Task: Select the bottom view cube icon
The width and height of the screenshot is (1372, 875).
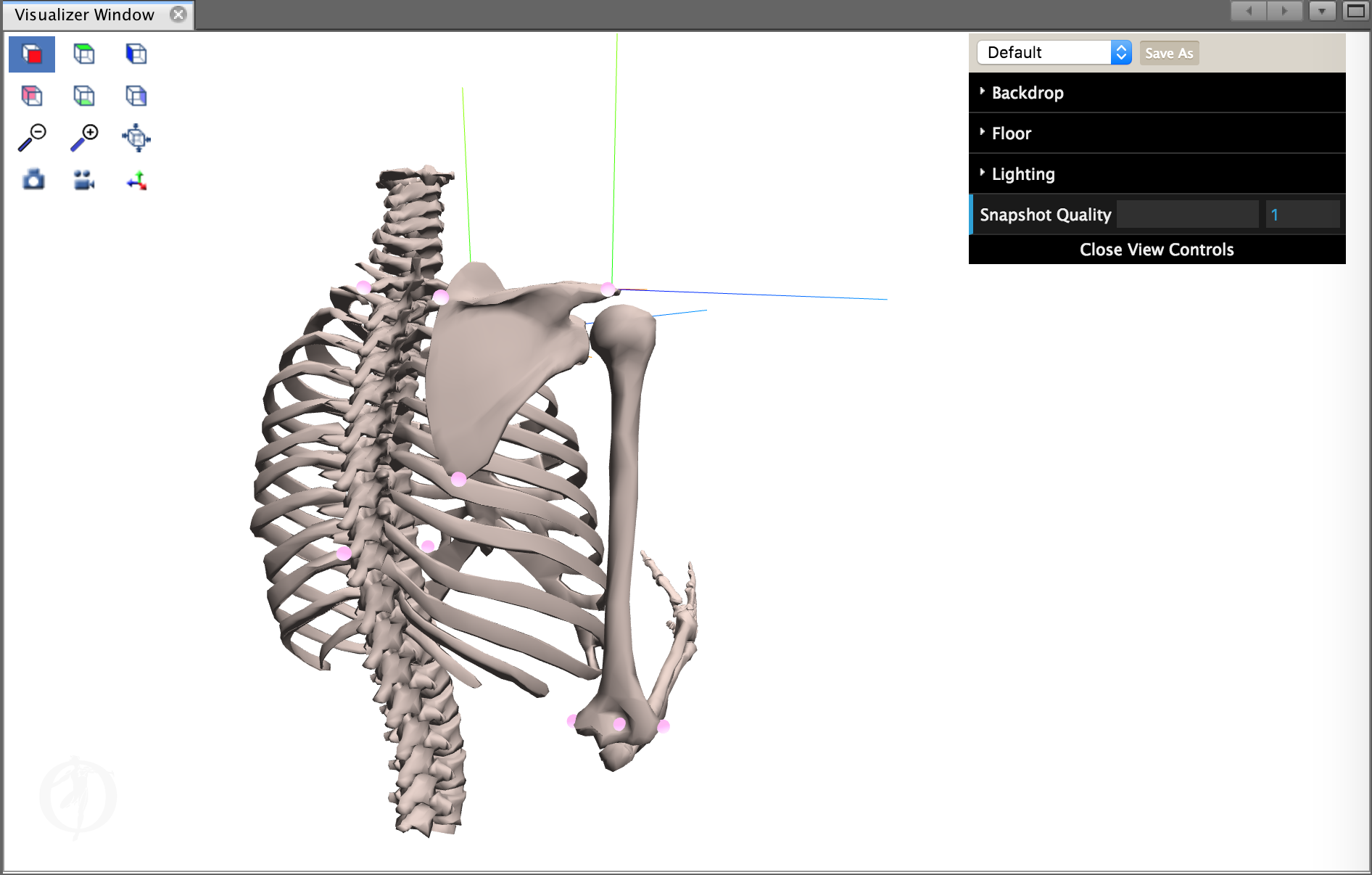Action: click(x=84, y=95)
